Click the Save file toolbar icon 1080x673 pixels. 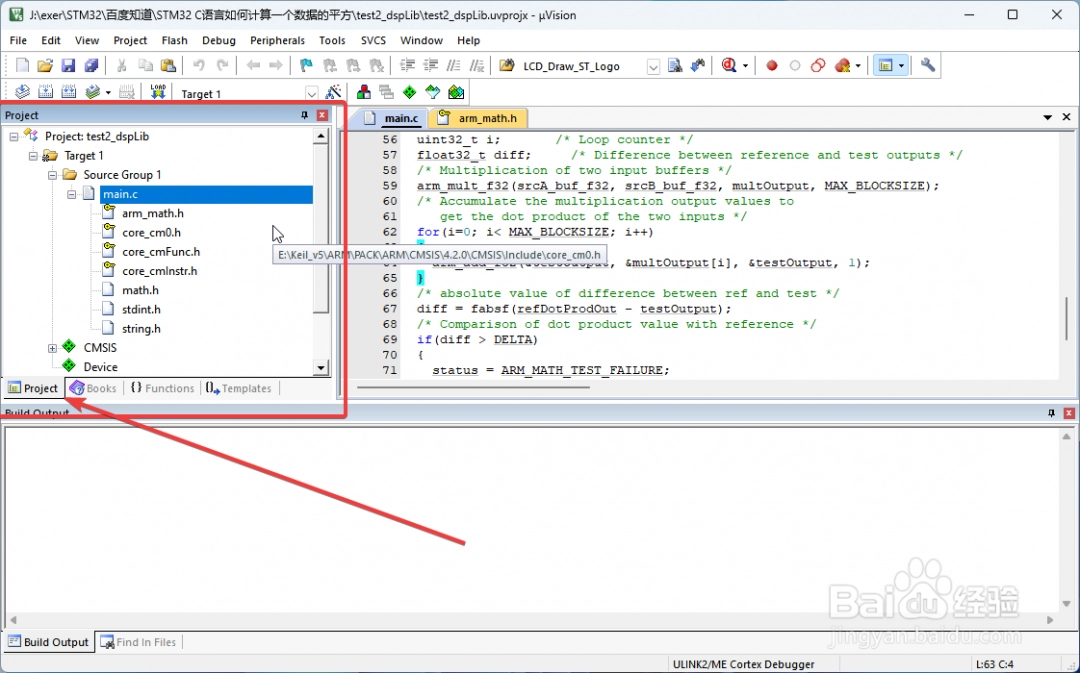coord(68,66)
